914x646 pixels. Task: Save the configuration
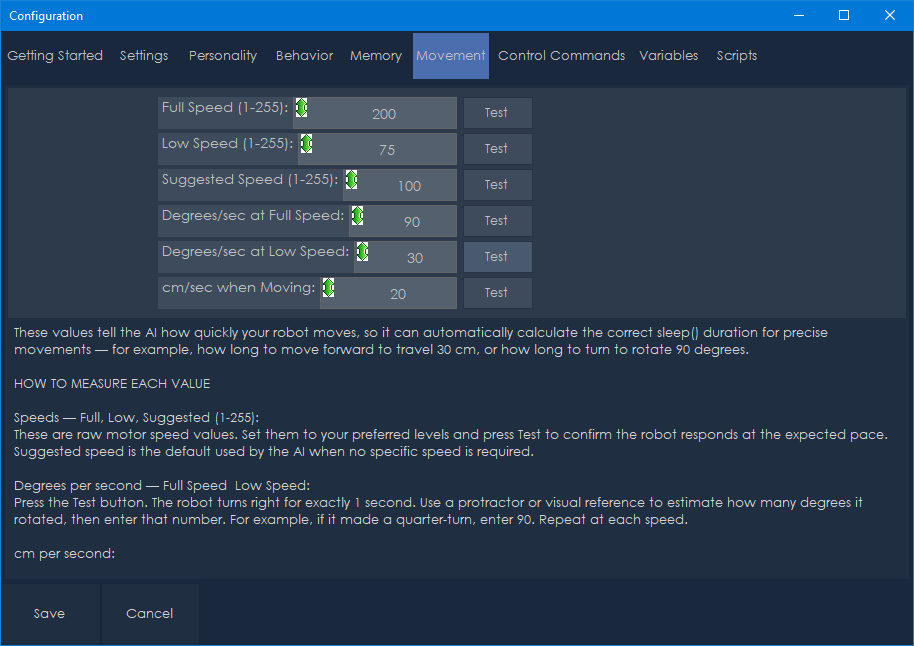[x=49, y=614]
